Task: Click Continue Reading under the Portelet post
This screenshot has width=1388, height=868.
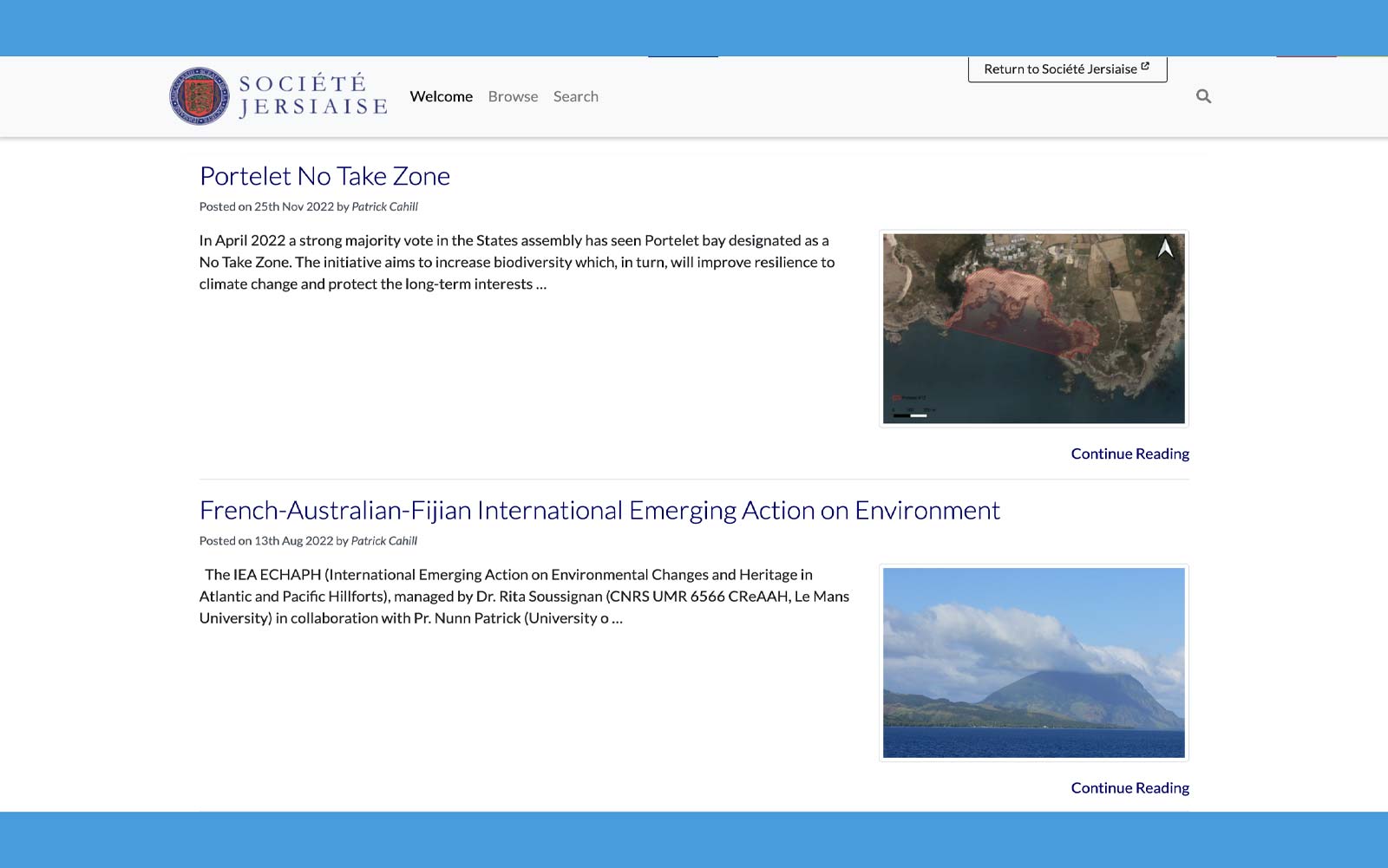Action: coord(1129,454)
